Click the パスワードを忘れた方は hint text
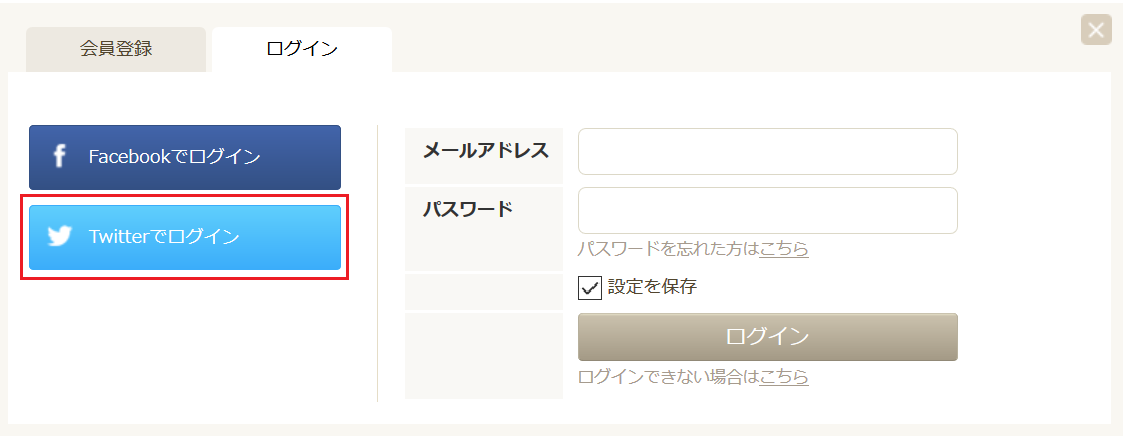 coord(668,249)
